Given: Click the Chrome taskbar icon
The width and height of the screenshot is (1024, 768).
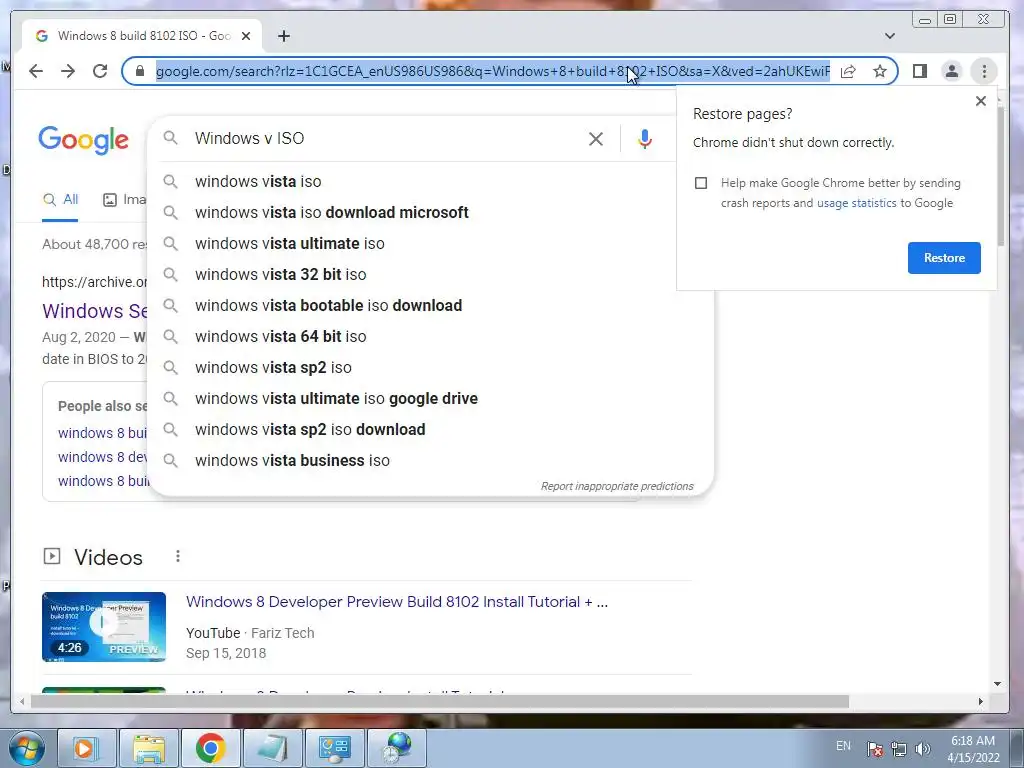Looking at the screenshot, I should [210, 748].
